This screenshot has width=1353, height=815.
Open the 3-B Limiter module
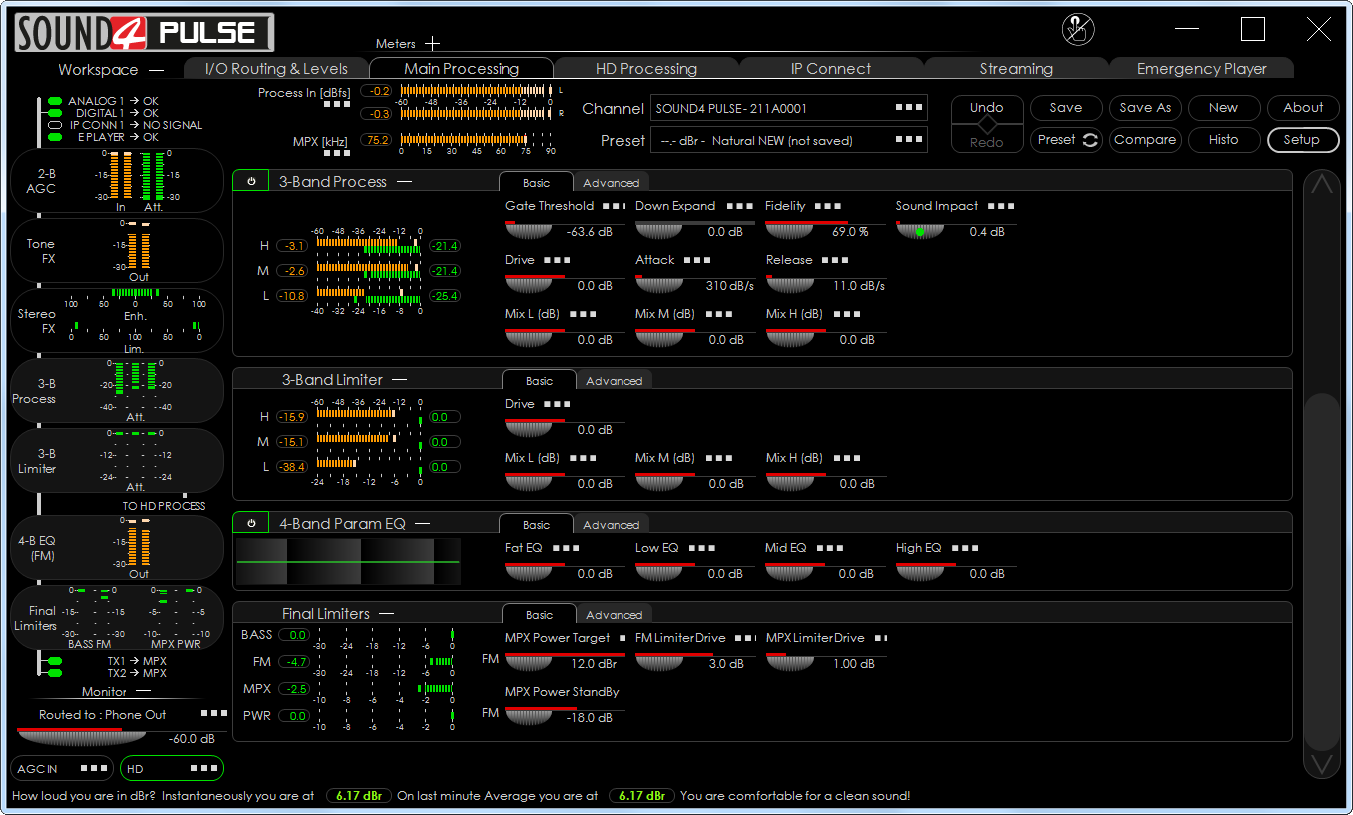pos(117,461)
